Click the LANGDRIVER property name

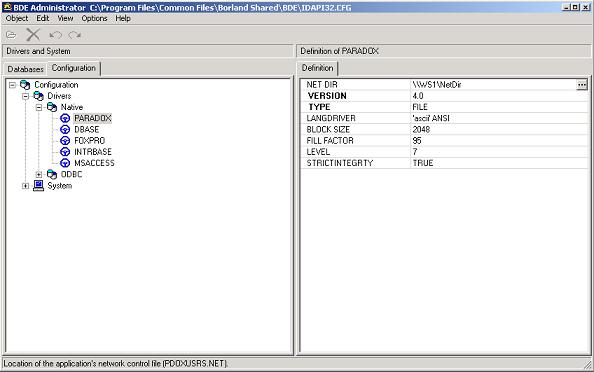point(331,118)
